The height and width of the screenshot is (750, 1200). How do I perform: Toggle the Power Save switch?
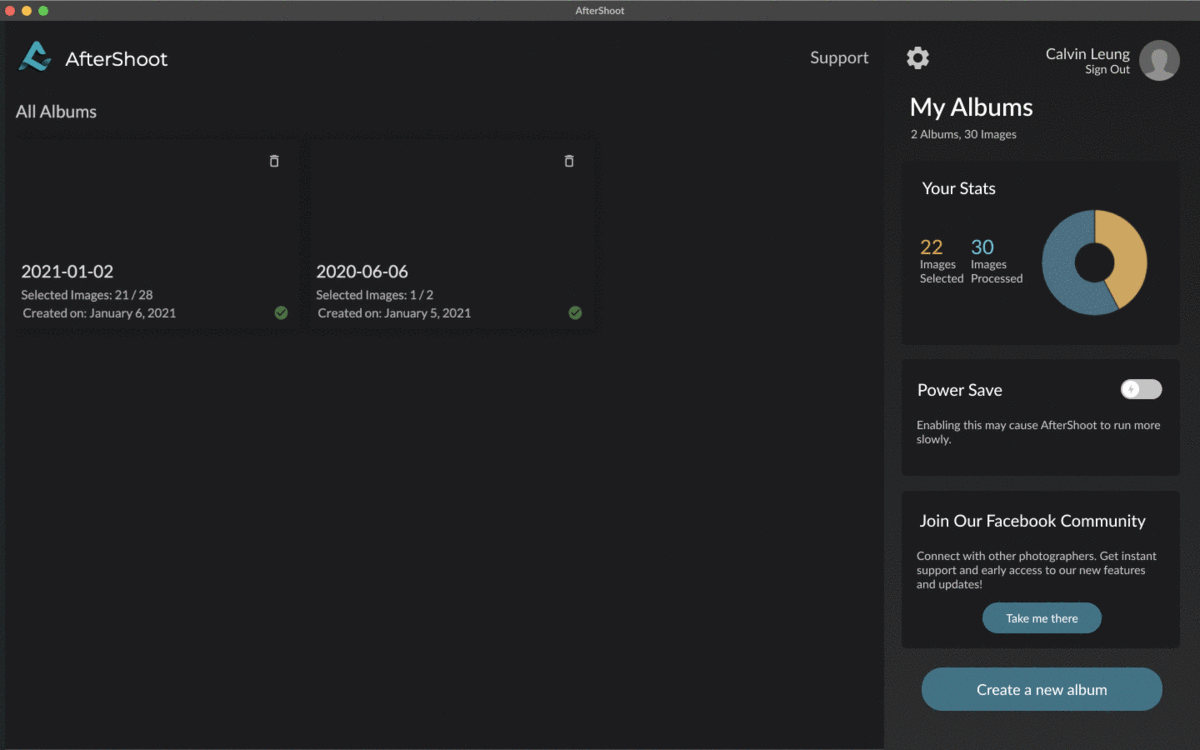click(1141, 389)
